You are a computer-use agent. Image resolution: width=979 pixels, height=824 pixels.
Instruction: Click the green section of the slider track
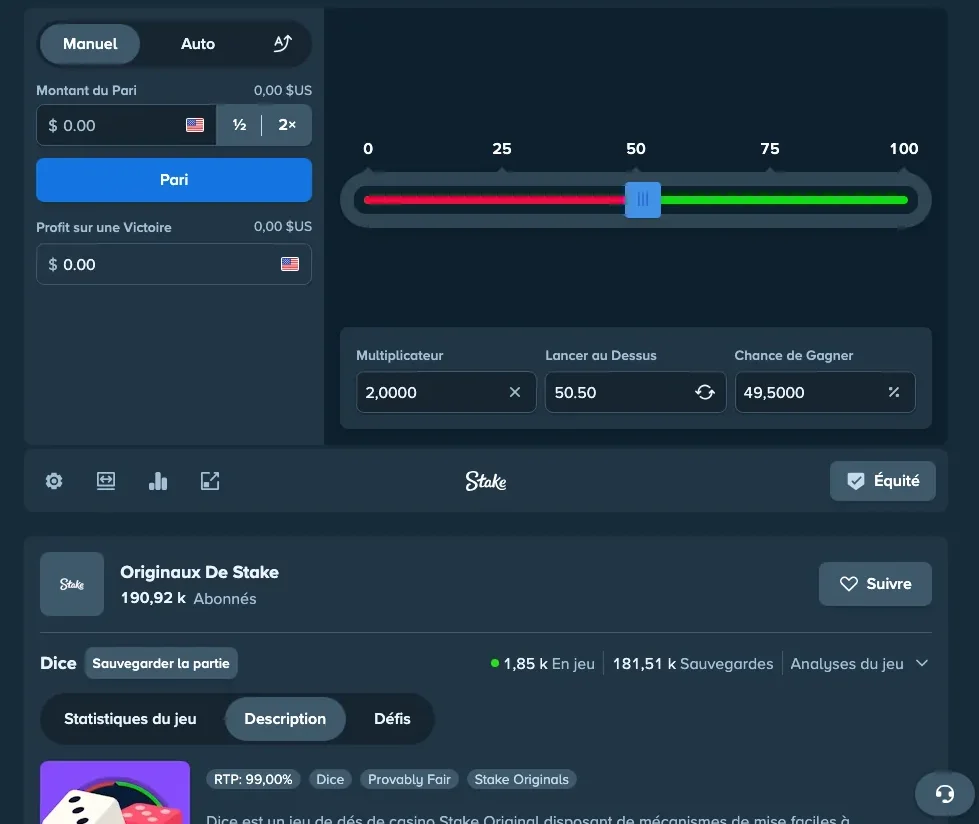pyautogui.click(x=784, y=200)
